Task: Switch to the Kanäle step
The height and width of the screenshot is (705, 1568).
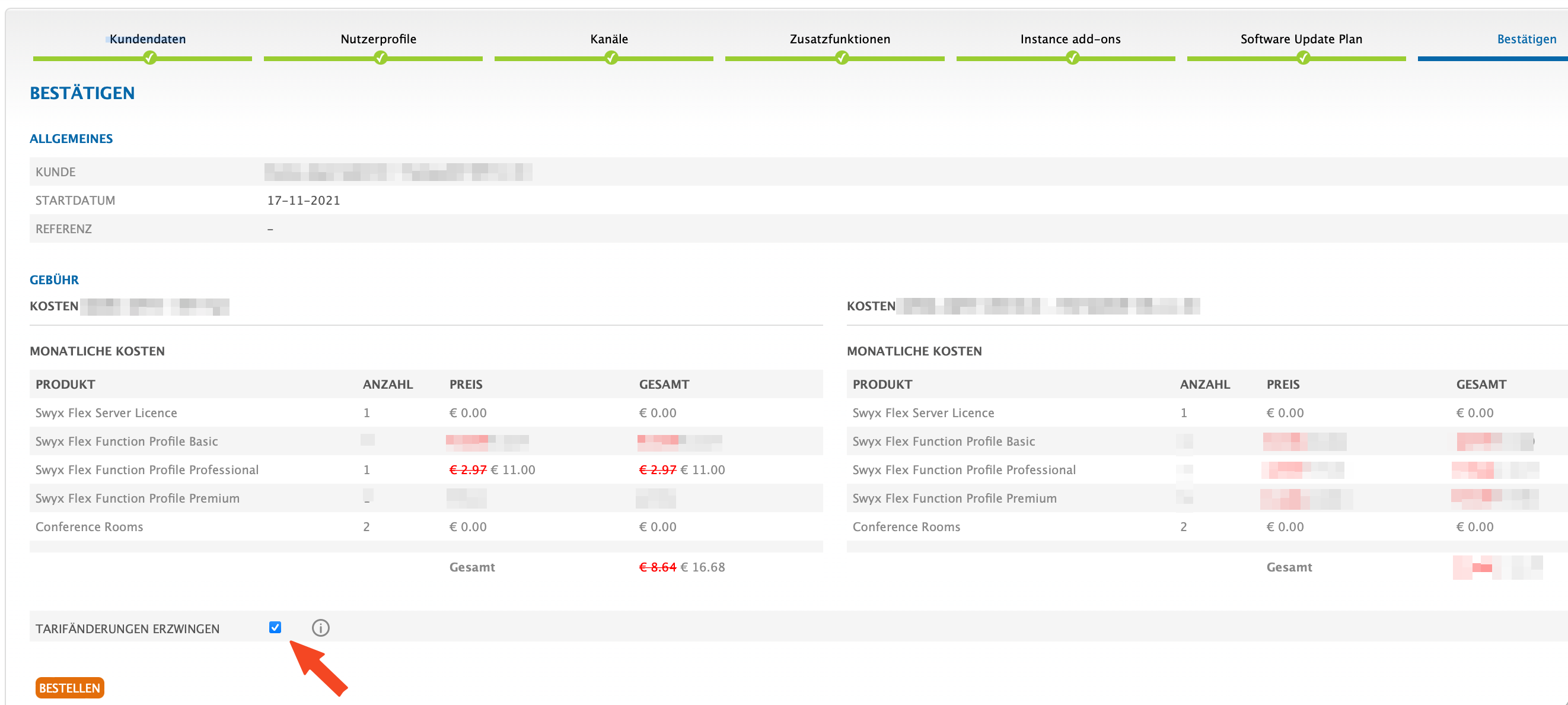Action: coord(608,39)
